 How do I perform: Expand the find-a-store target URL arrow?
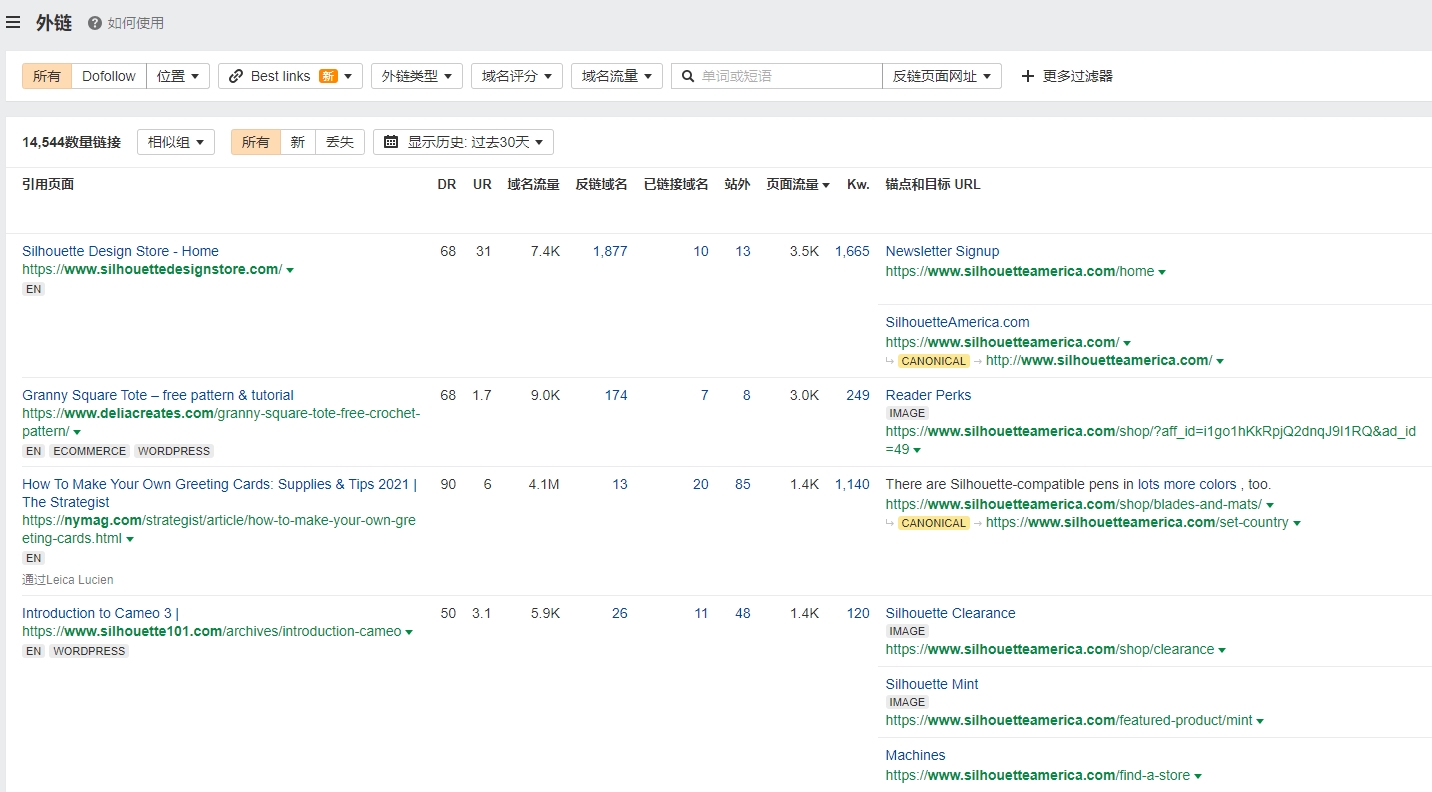tap(1198, 776)
